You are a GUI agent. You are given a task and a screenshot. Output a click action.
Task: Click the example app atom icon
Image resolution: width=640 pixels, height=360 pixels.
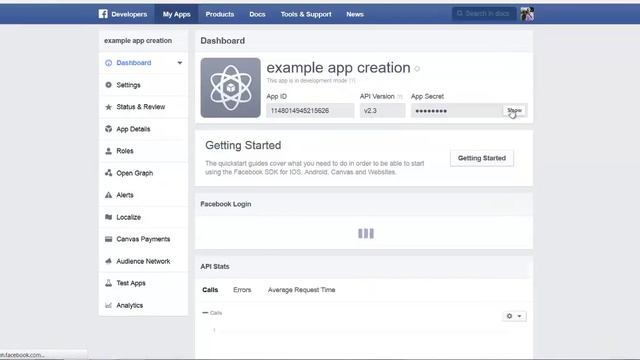coord(231,88)
